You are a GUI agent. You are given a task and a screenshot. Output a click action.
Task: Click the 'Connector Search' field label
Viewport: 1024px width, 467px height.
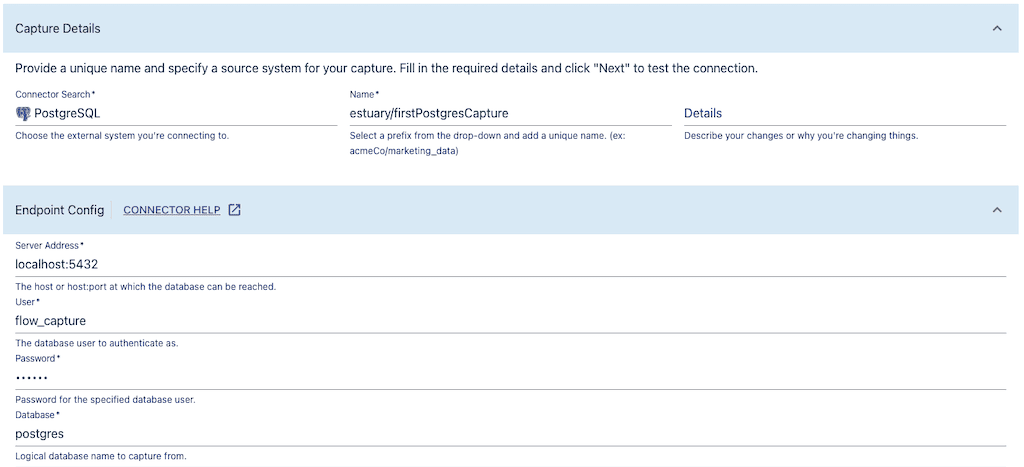coord(56,94)
